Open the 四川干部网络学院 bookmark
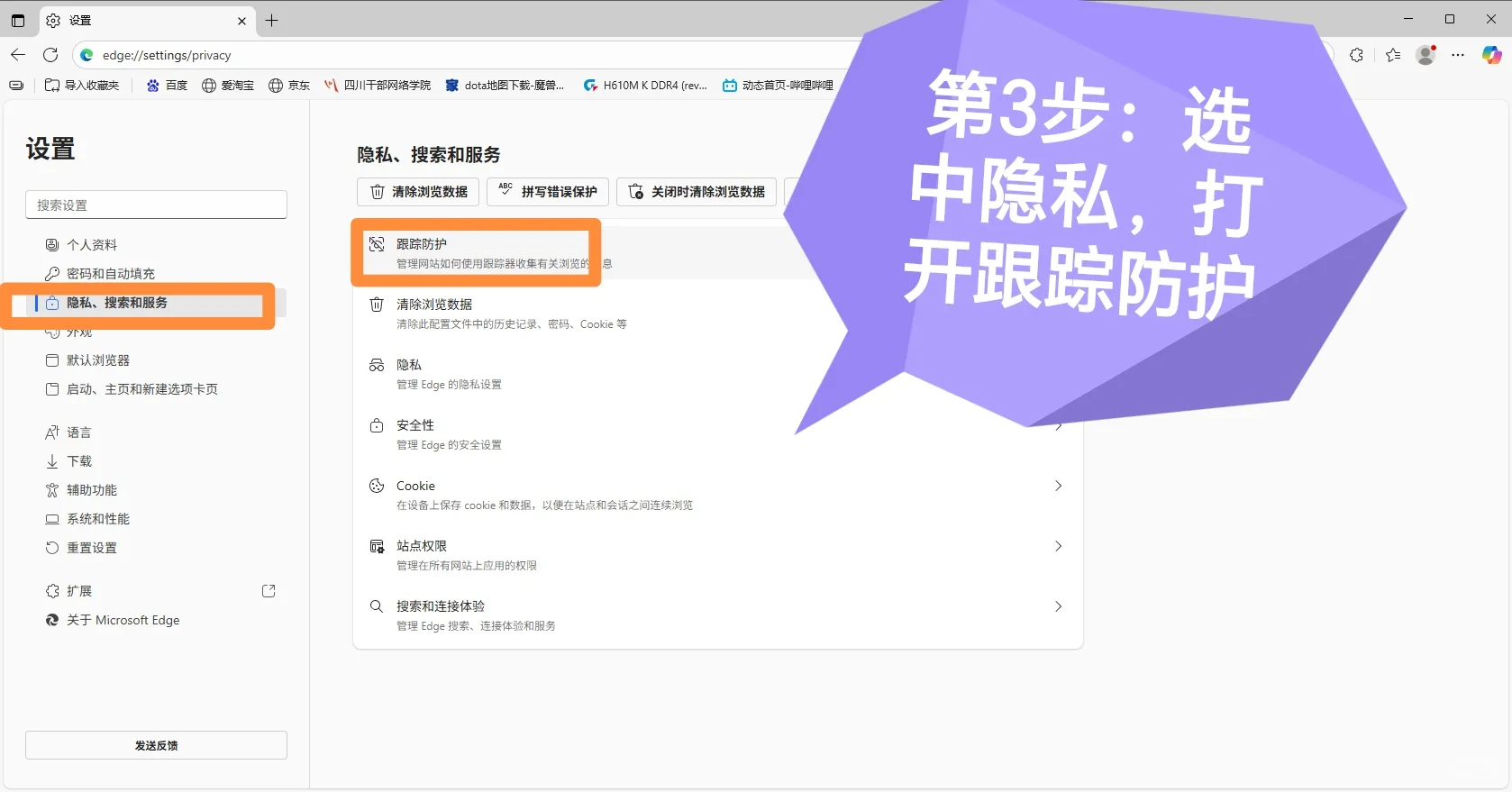1512x792 pixels. (x=378, y=86)
